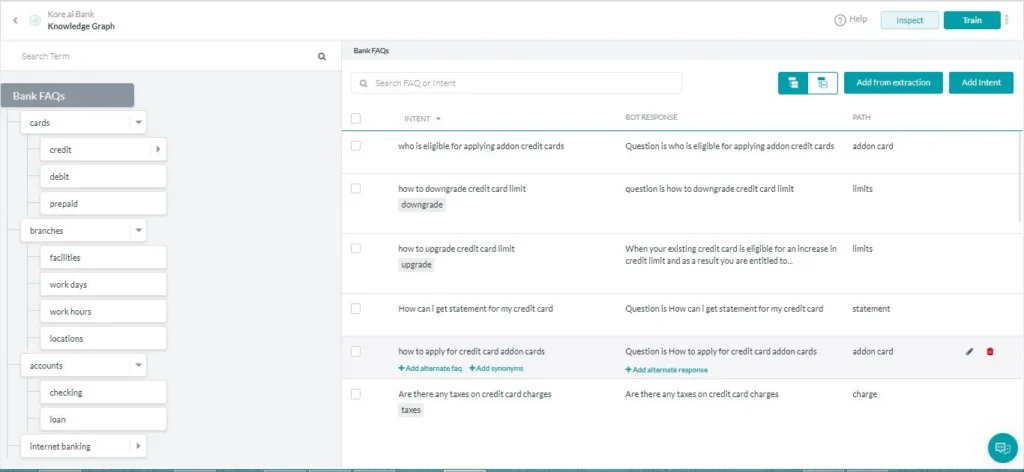Open Help with the question mark icon
This screenshot has width=1024, height=472.
click(840, 20)
